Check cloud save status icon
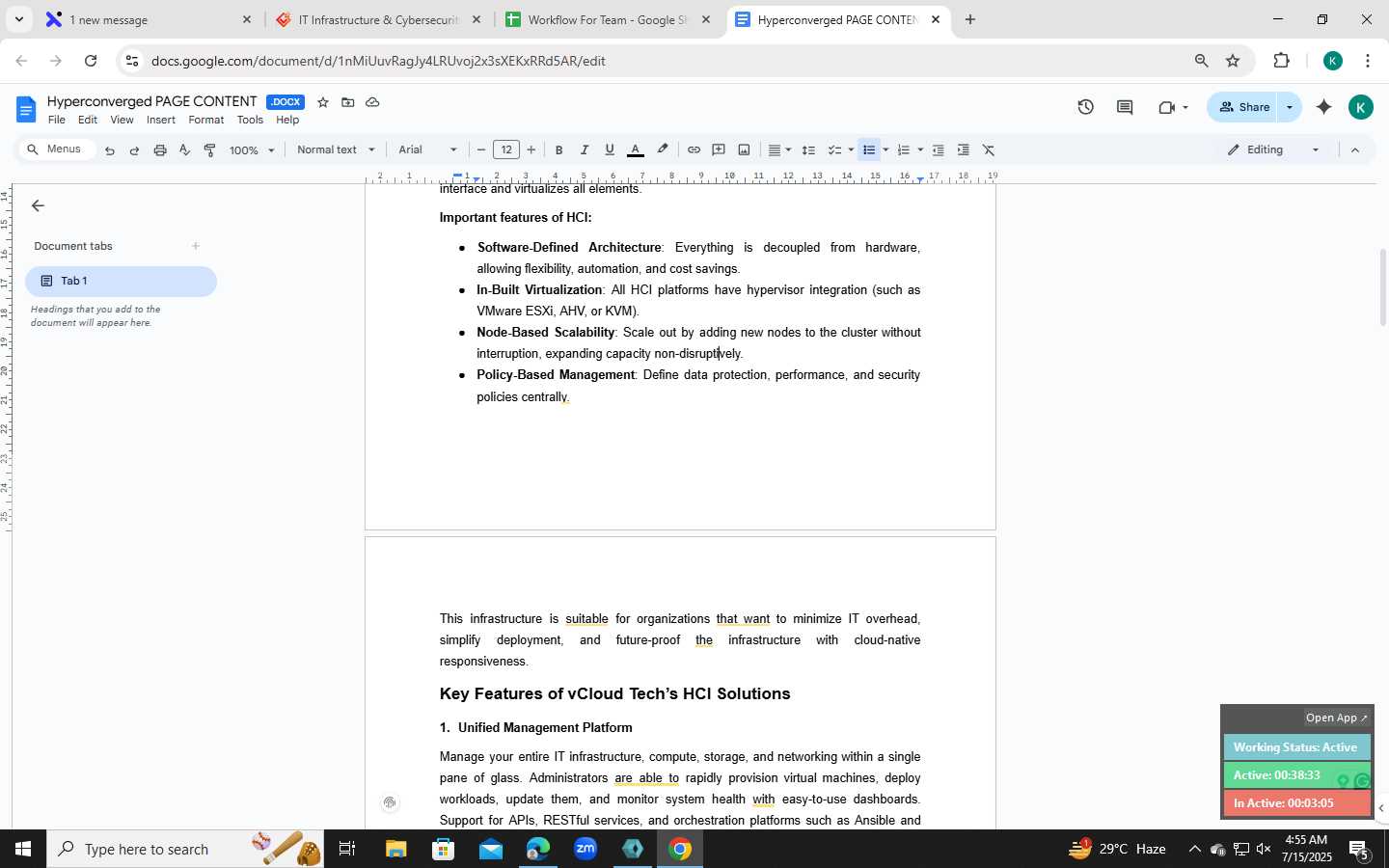The height and width of the screenshot is (868, 1389). (x=372, y=102)
